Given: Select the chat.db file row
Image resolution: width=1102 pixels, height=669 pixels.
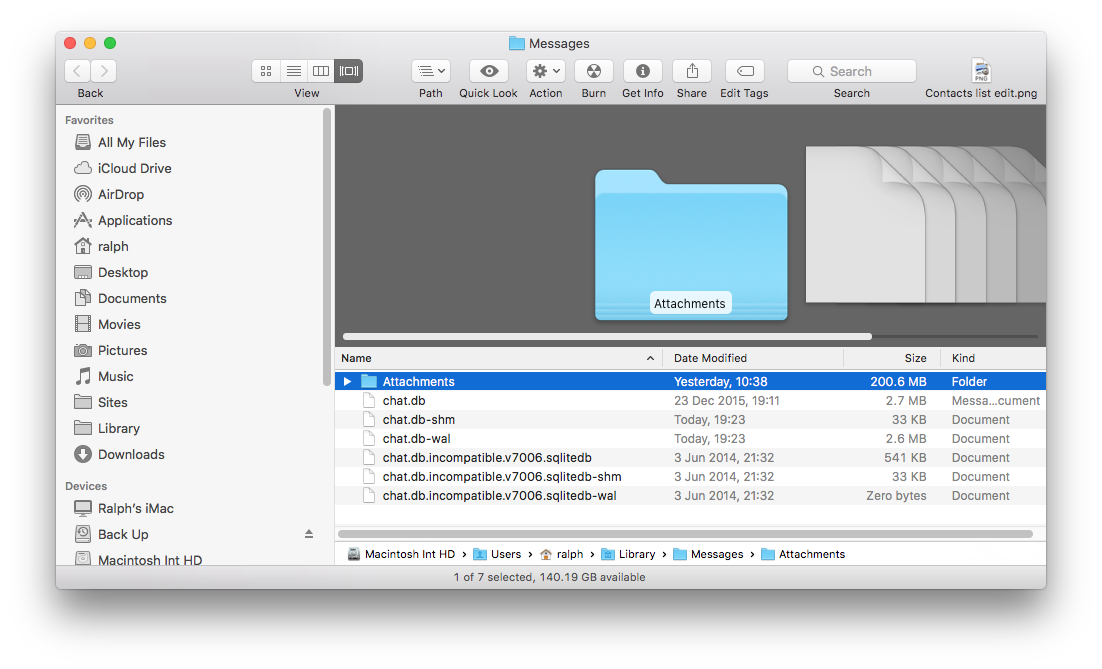Looking at the screenshot, I should 690,401.
